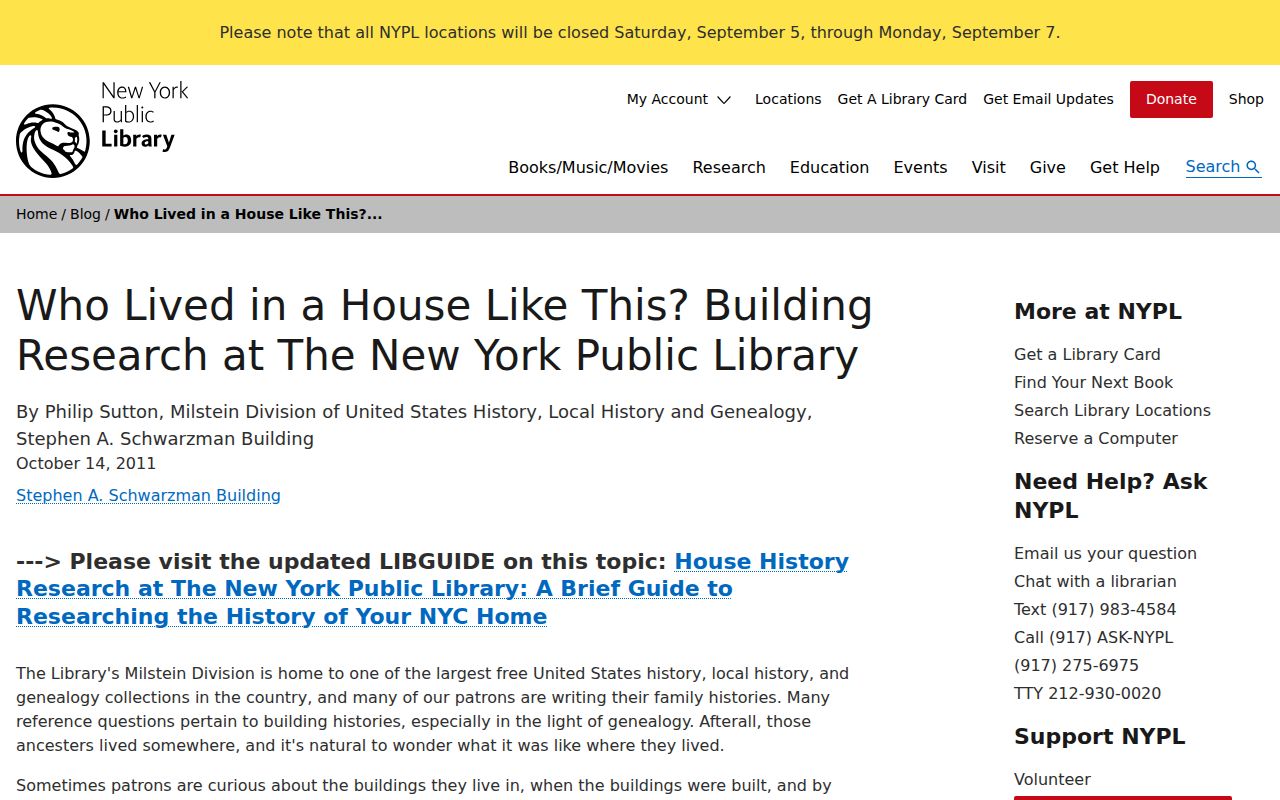Start Chat with a librarian
Viewport: 1280px width, 800px height.
coord(1095,581)
